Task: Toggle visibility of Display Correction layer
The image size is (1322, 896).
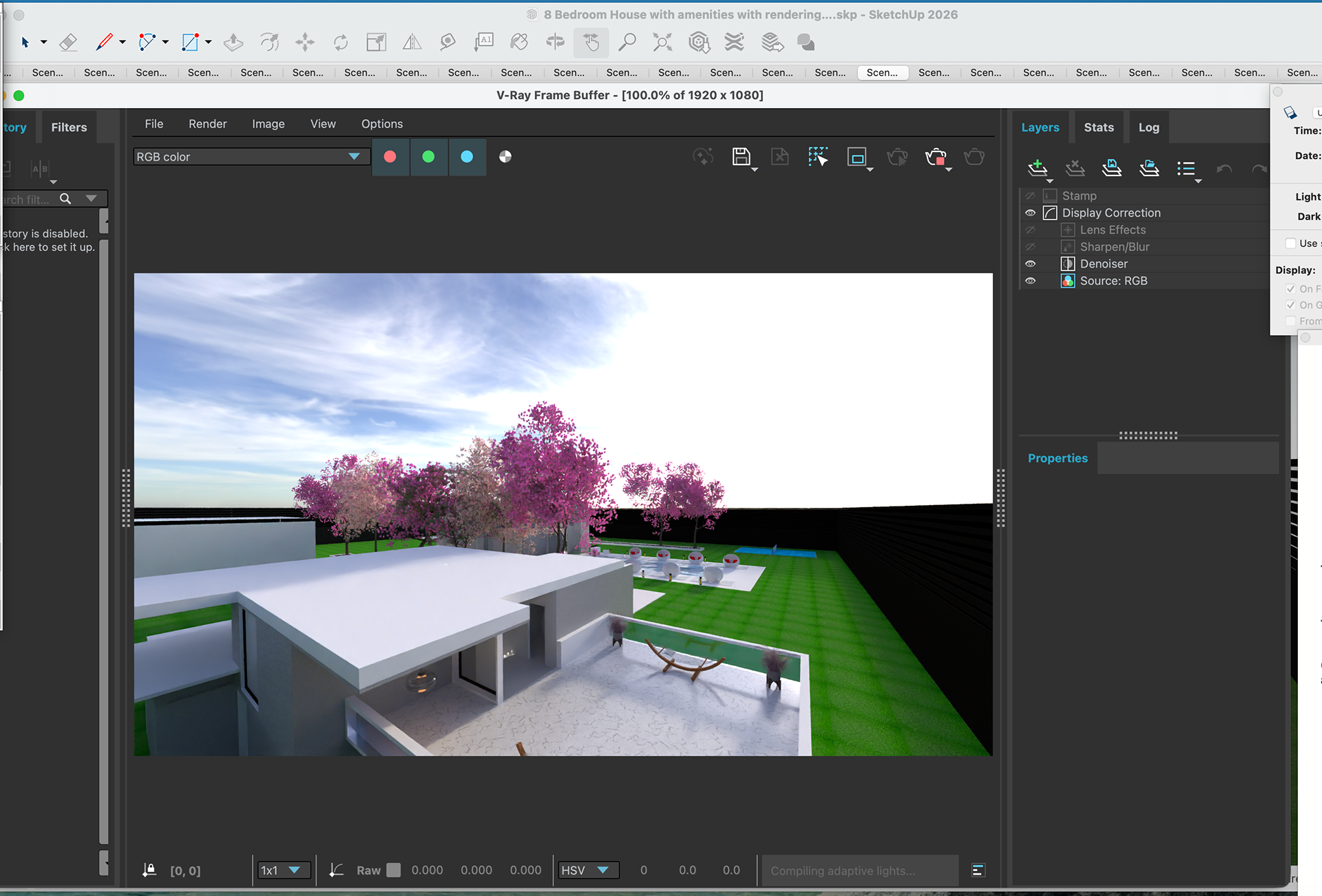Action: pos(1030,213)
